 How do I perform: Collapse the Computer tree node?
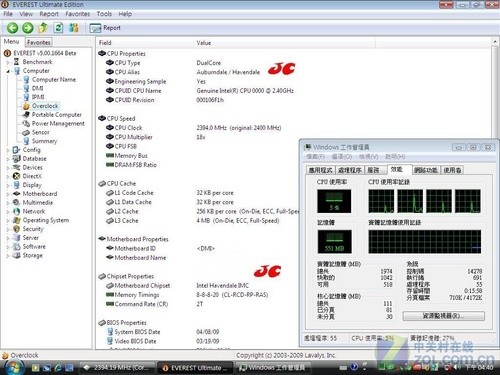[x=8, y=71]
